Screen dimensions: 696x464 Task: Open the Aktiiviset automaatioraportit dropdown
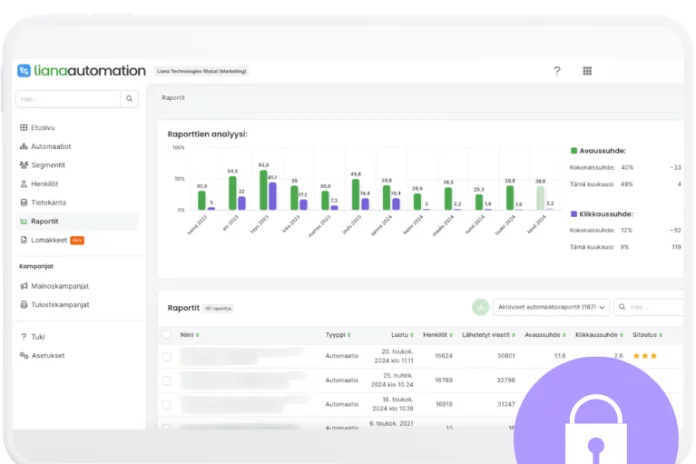(x=550, y=308)
